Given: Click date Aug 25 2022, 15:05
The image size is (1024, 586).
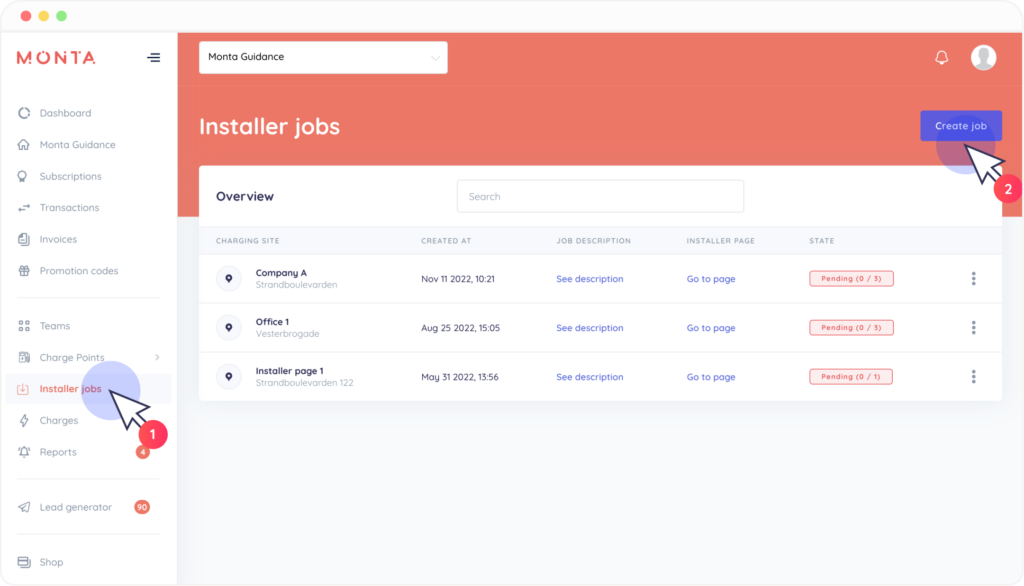Looking at the screenshot, I should (460, 327).
